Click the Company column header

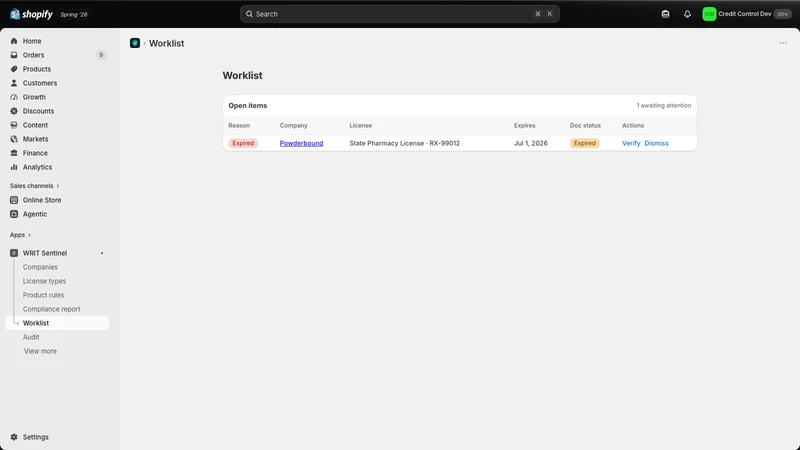tap(294, 126)
